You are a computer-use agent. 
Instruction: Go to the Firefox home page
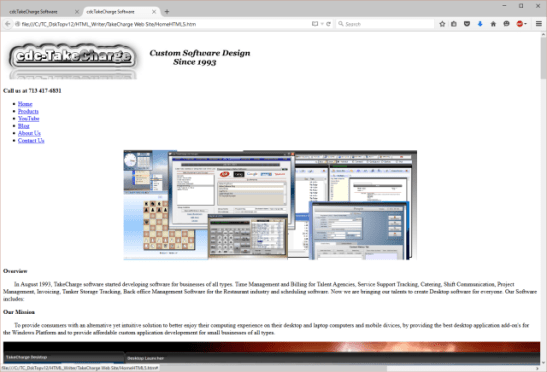point(493,24)
